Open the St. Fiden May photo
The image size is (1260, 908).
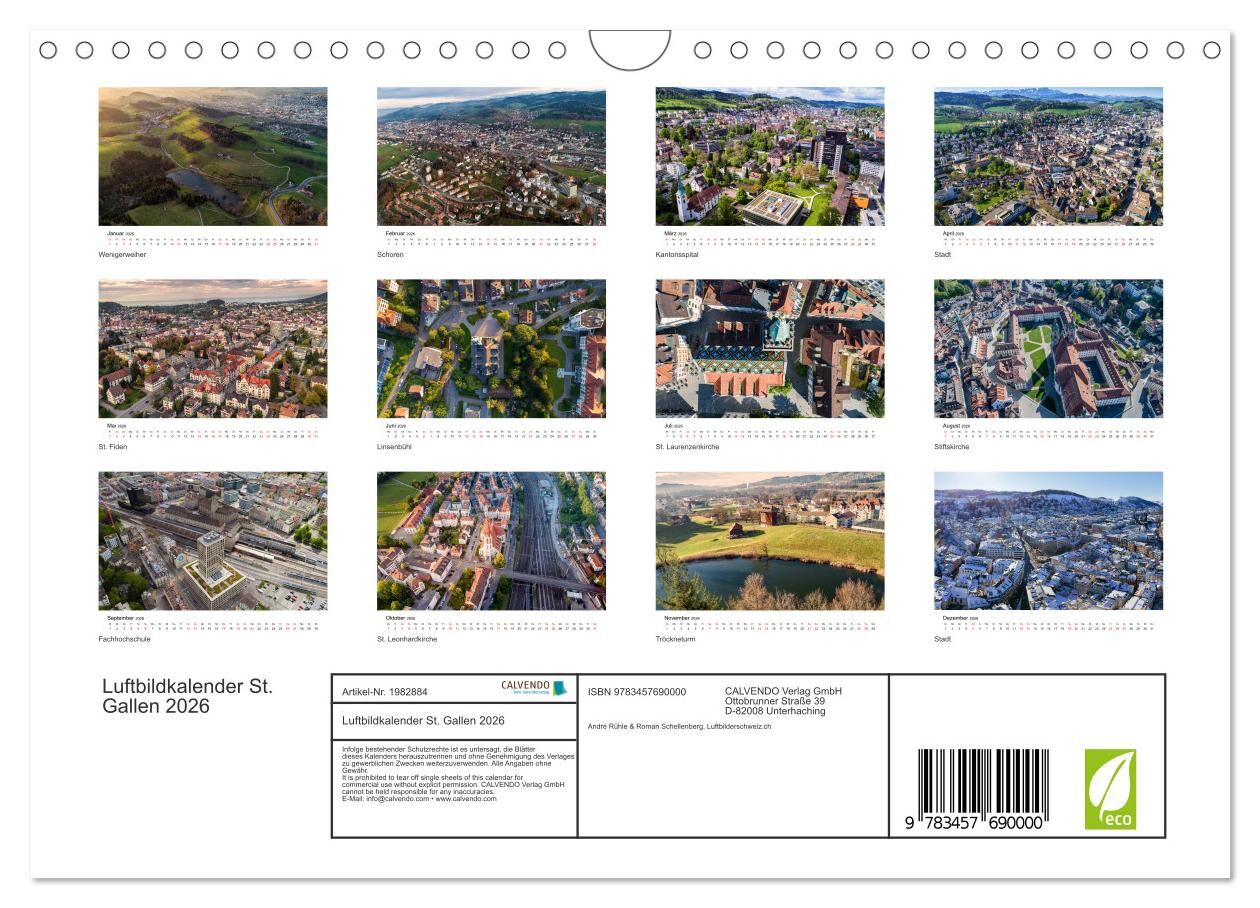coord(212,348)
